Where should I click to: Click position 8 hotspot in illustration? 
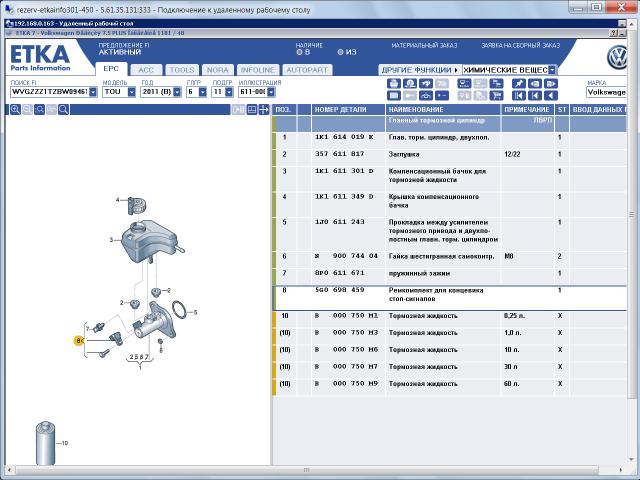pos(78,340)
